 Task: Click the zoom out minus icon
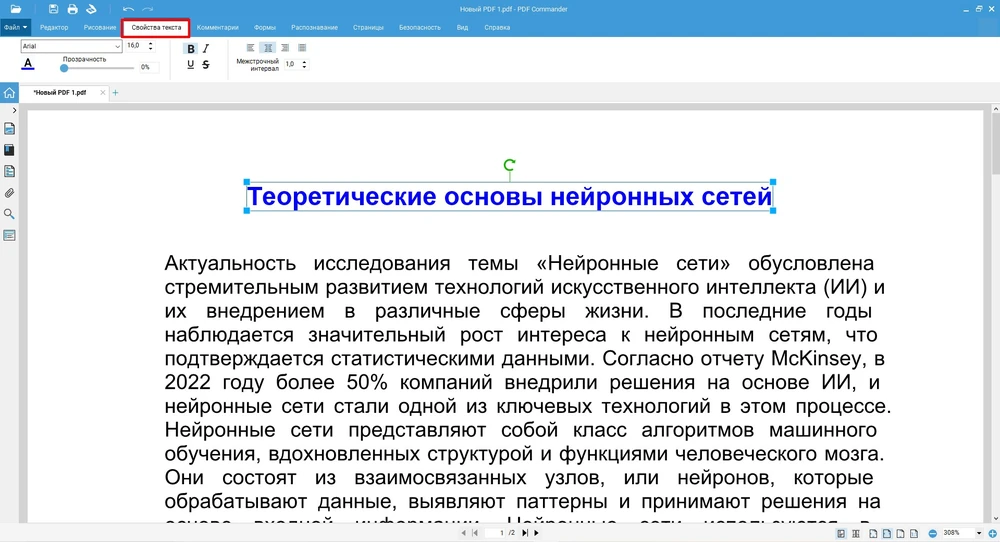[x=932, y=533]
